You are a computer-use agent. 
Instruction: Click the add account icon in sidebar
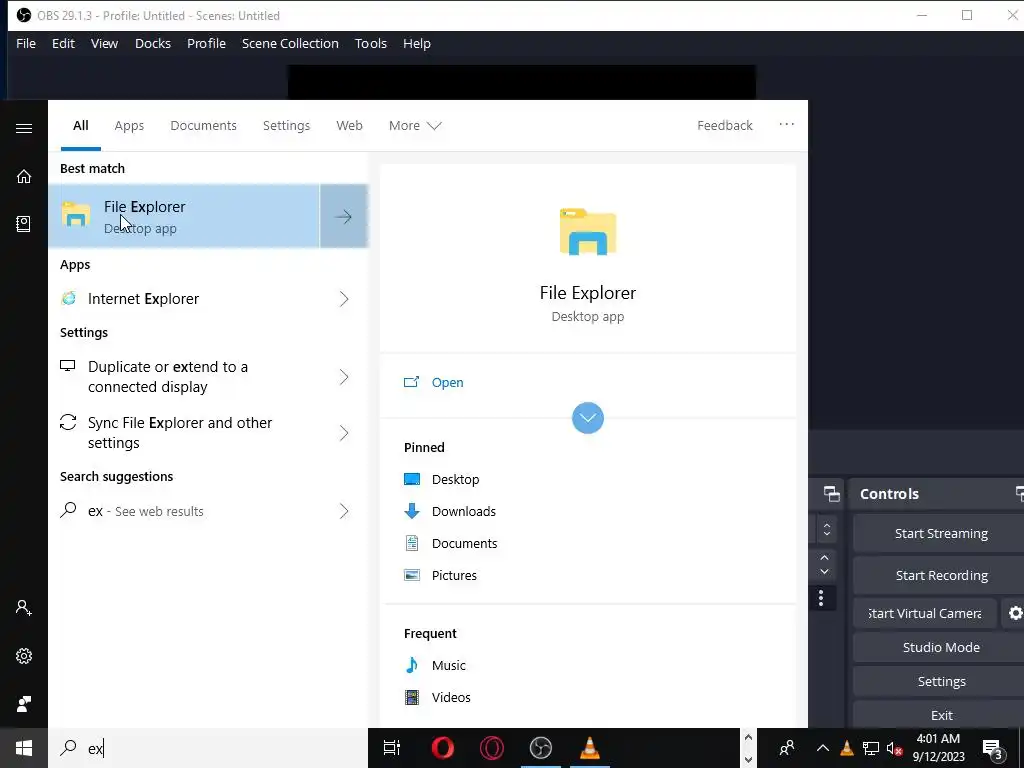24,608
